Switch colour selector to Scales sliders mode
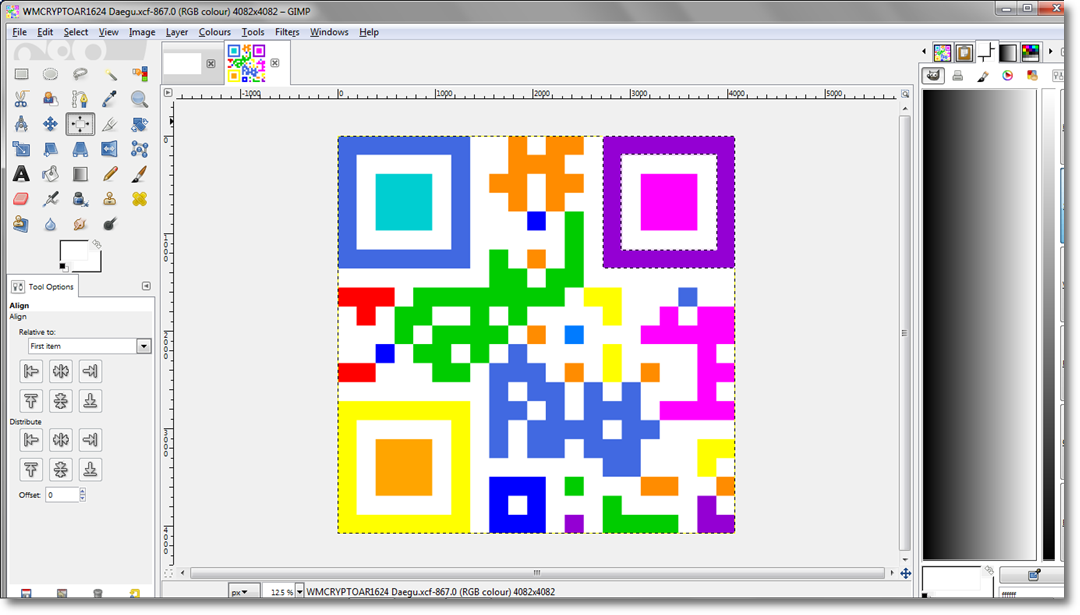The height and width of the screenshot is (615, 1080). tap(1058, 76)
